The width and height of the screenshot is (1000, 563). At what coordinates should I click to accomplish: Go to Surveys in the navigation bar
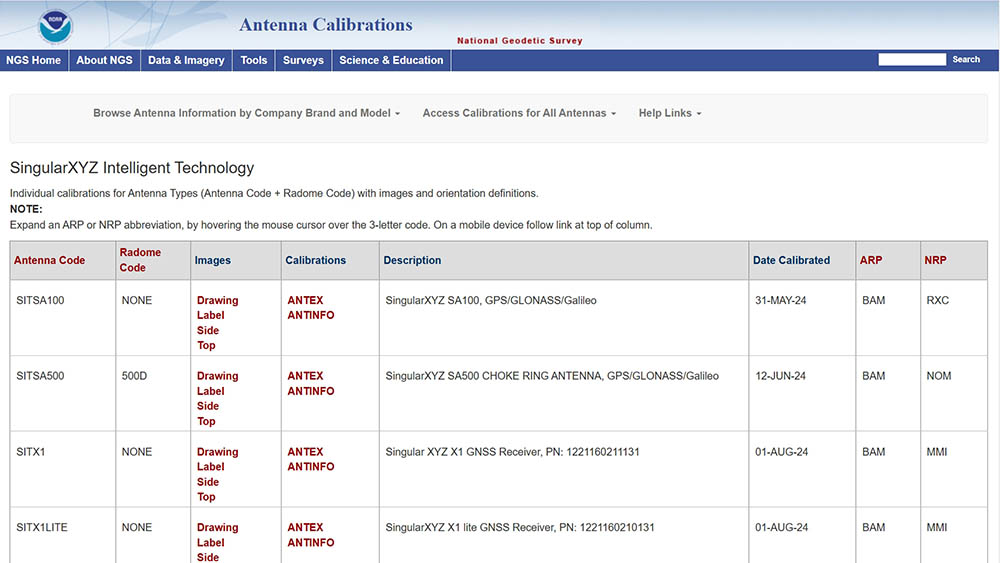coord(303,60)
